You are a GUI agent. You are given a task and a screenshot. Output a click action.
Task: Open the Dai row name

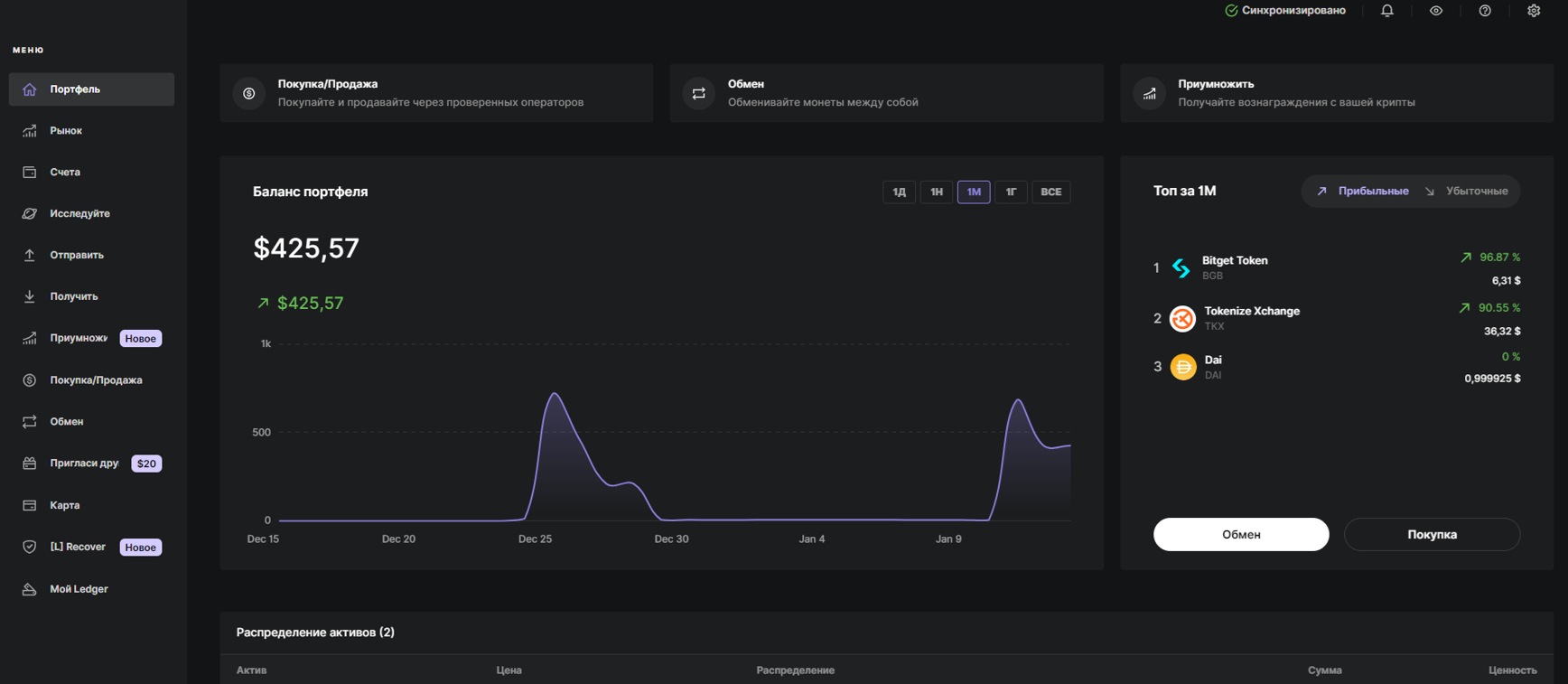point(1213,360)
